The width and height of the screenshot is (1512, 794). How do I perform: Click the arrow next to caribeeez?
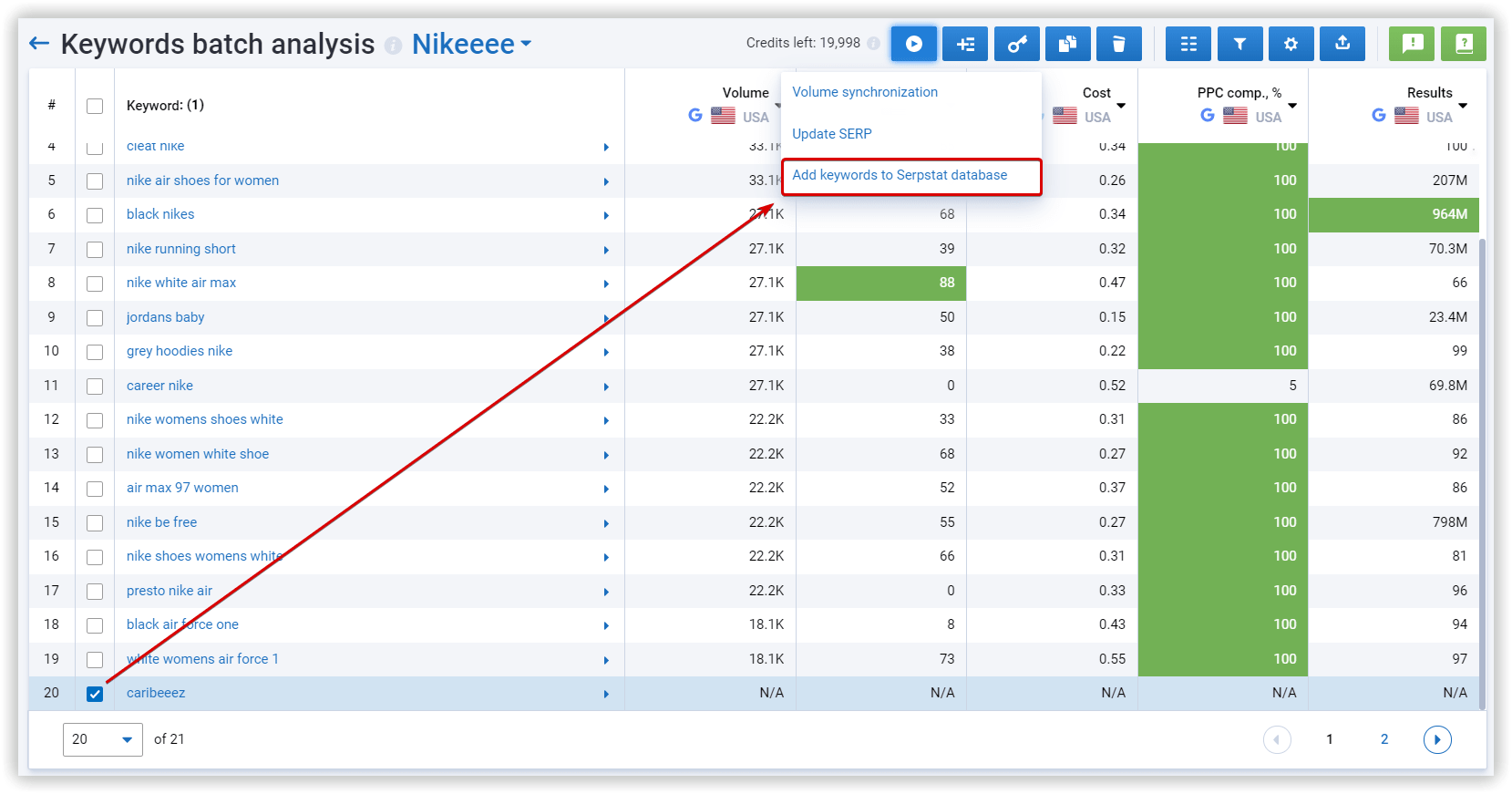click(x=606, y=694)
